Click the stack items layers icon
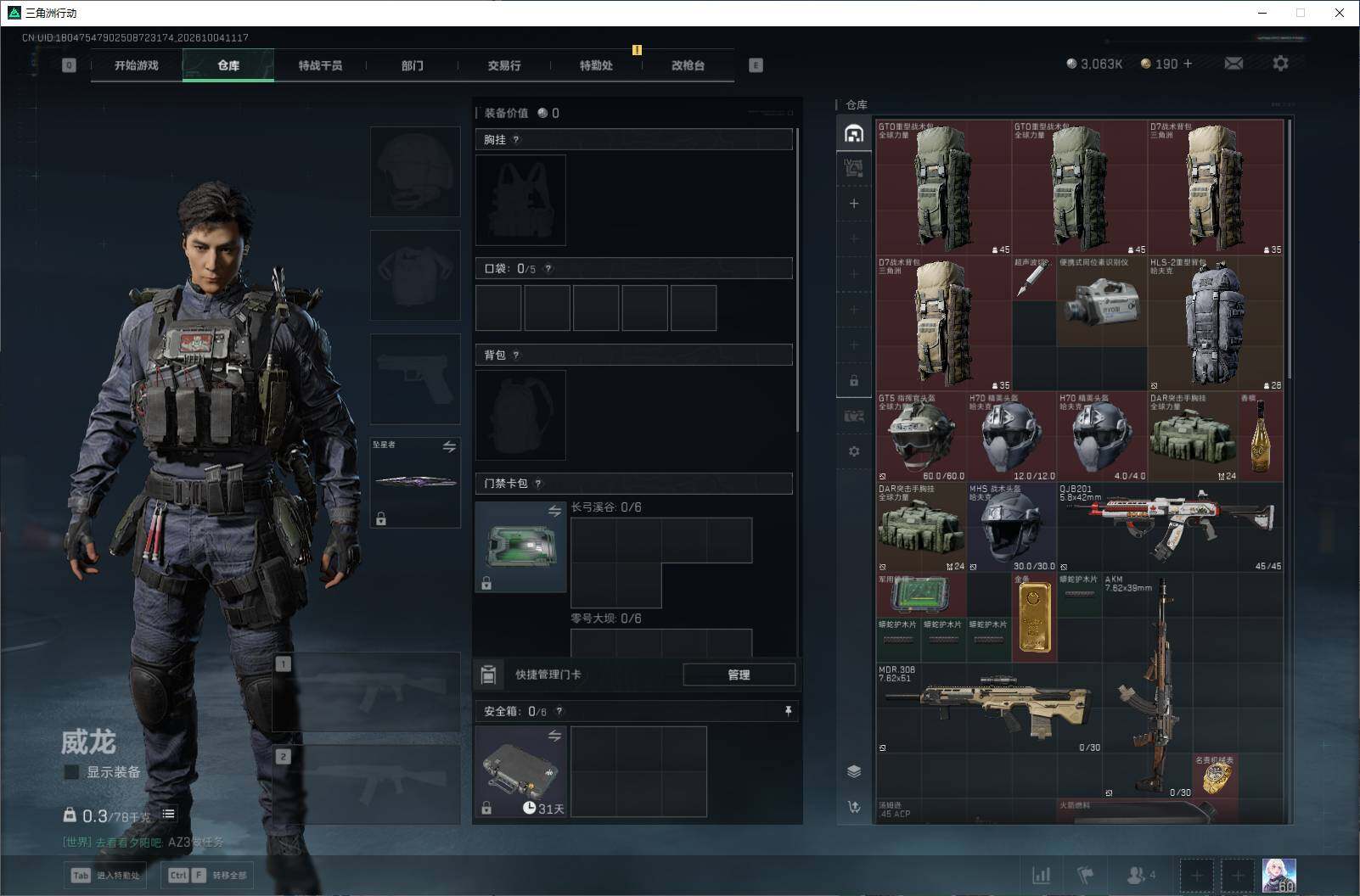 pyautogui.click(x=854, y=770)
